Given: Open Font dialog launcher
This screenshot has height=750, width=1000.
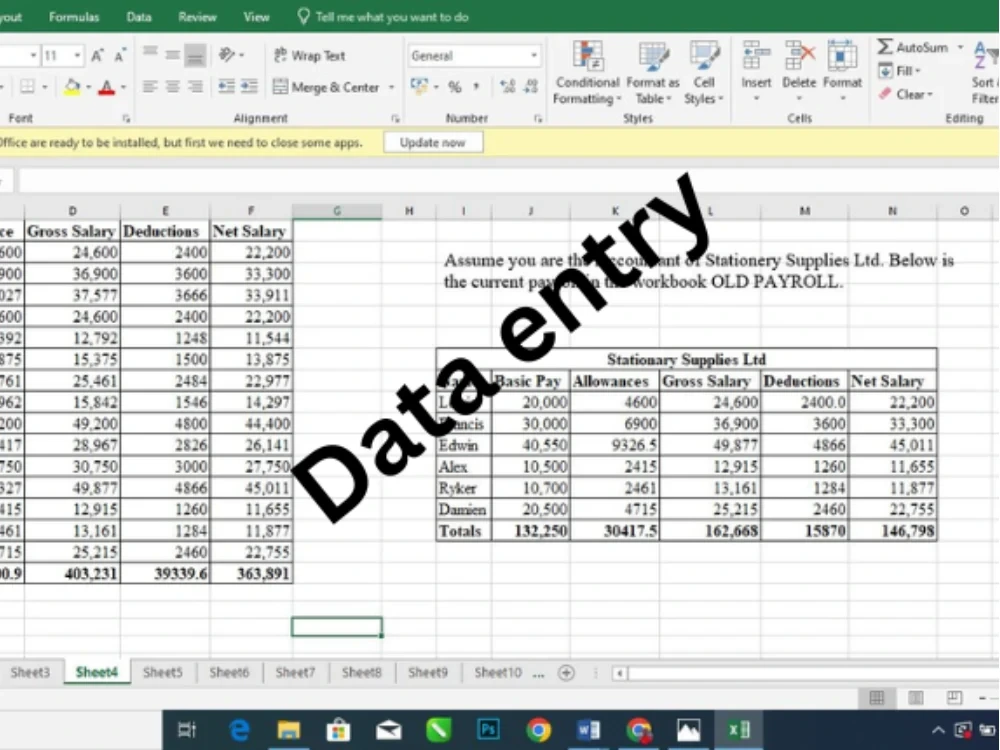Looking at the screenshot, I should click(x=126, y=119).
